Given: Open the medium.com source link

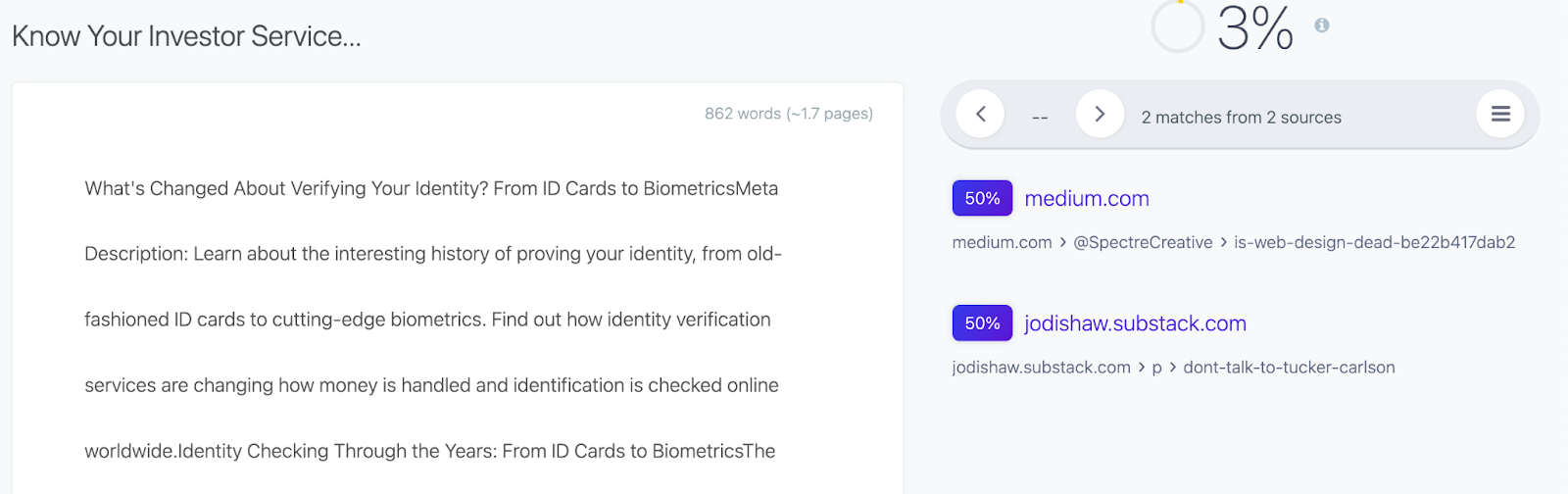Looking at the screenshot, I should [1086, 199].
